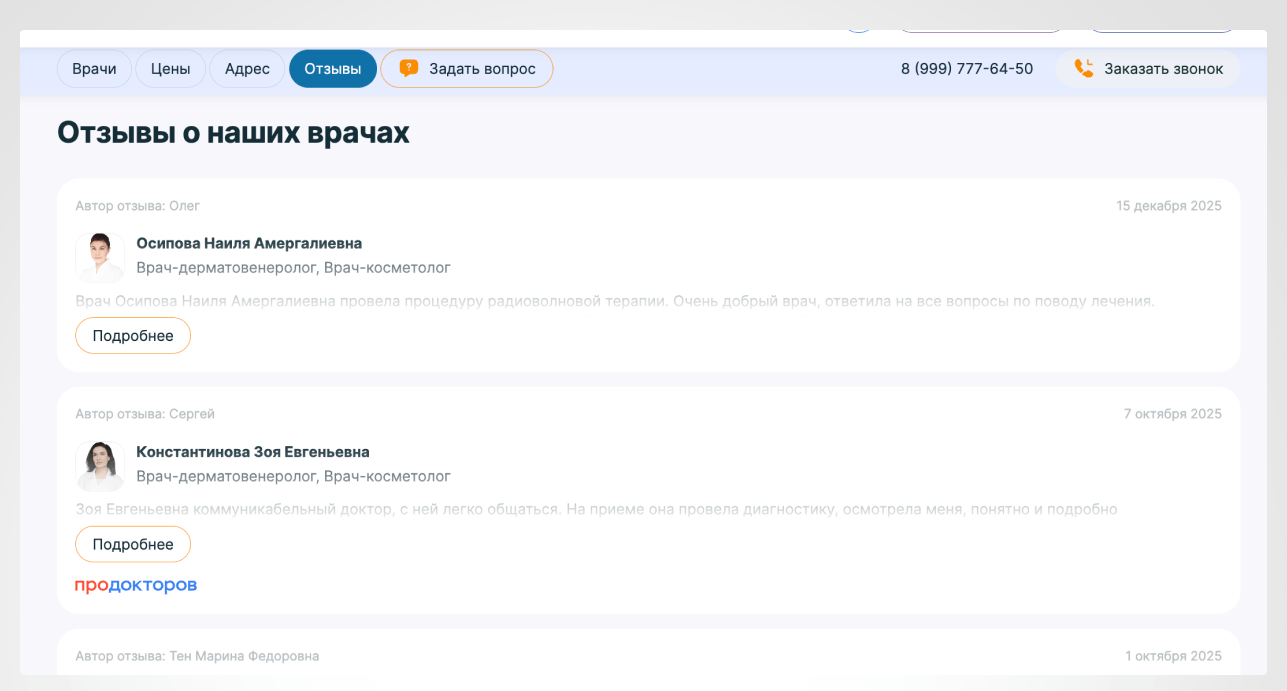Click the orange question bubble icon
1287x691 pixels.
coord(408,68)
